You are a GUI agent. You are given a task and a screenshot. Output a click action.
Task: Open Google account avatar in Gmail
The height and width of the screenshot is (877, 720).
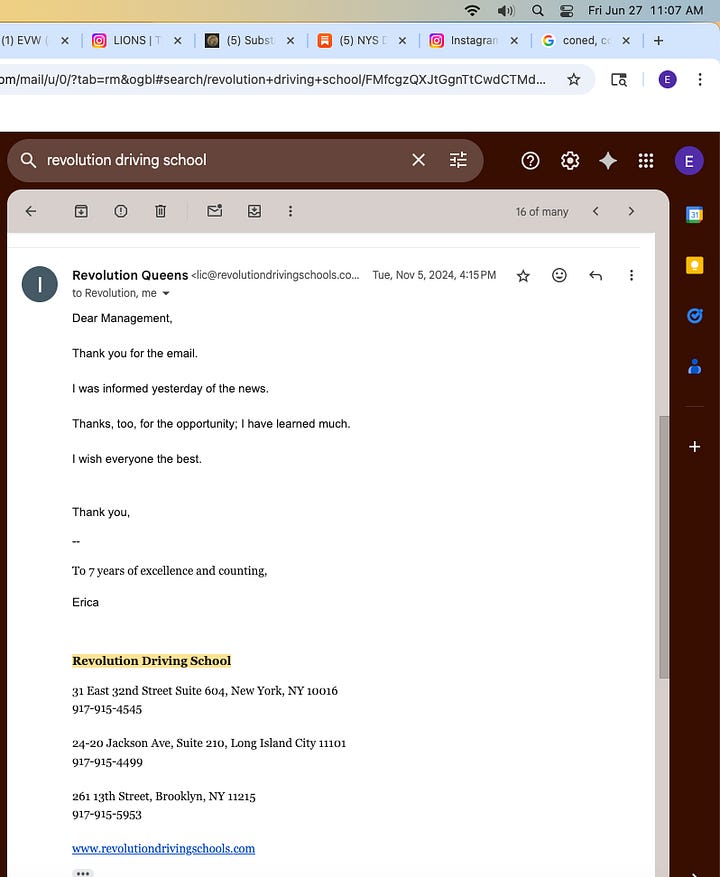pos(689,161)
